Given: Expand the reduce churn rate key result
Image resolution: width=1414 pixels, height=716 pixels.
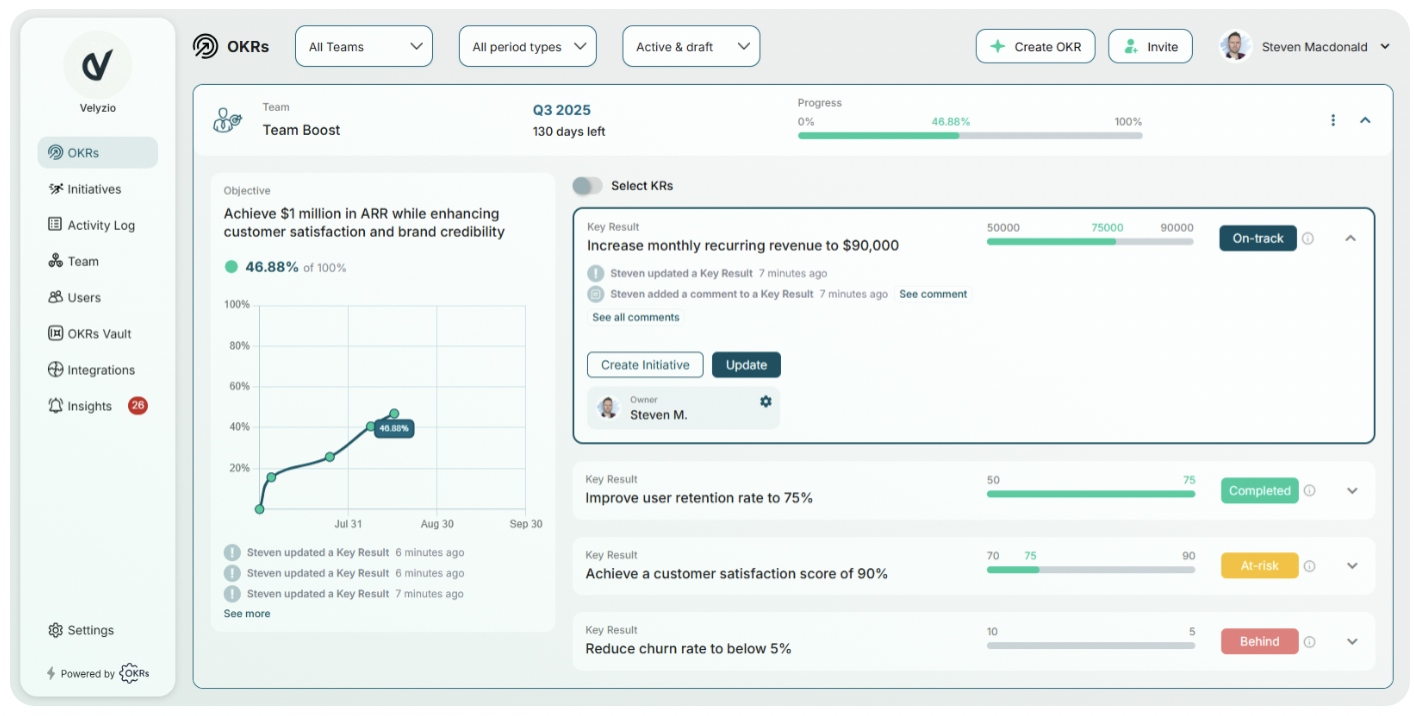Looking at the screenshot, I should pos(1352,642).
